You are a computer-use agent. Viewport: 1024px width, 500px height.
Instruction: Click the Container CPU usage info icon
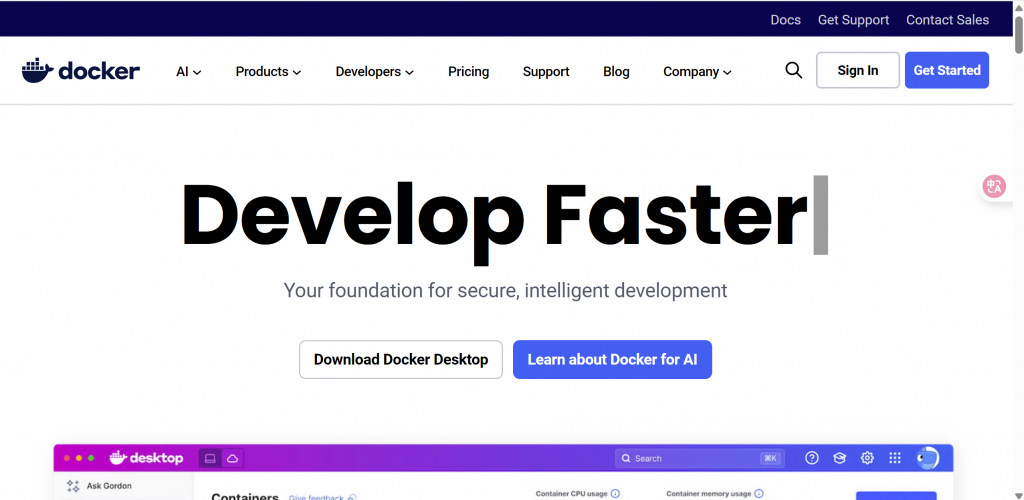tap(615, 494)
